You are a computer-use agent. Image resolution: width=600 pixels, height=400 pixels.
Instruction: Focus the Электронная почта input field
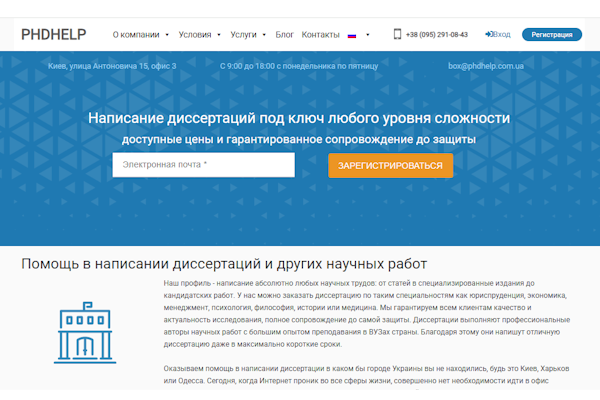(204, 165)
